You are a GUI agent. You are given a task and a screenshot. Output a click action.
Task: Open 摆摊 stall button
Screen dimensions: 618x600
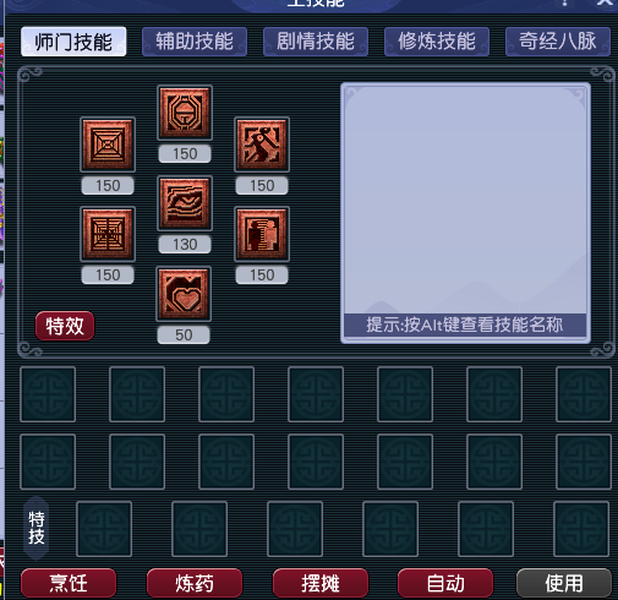(x=320, y=583)
